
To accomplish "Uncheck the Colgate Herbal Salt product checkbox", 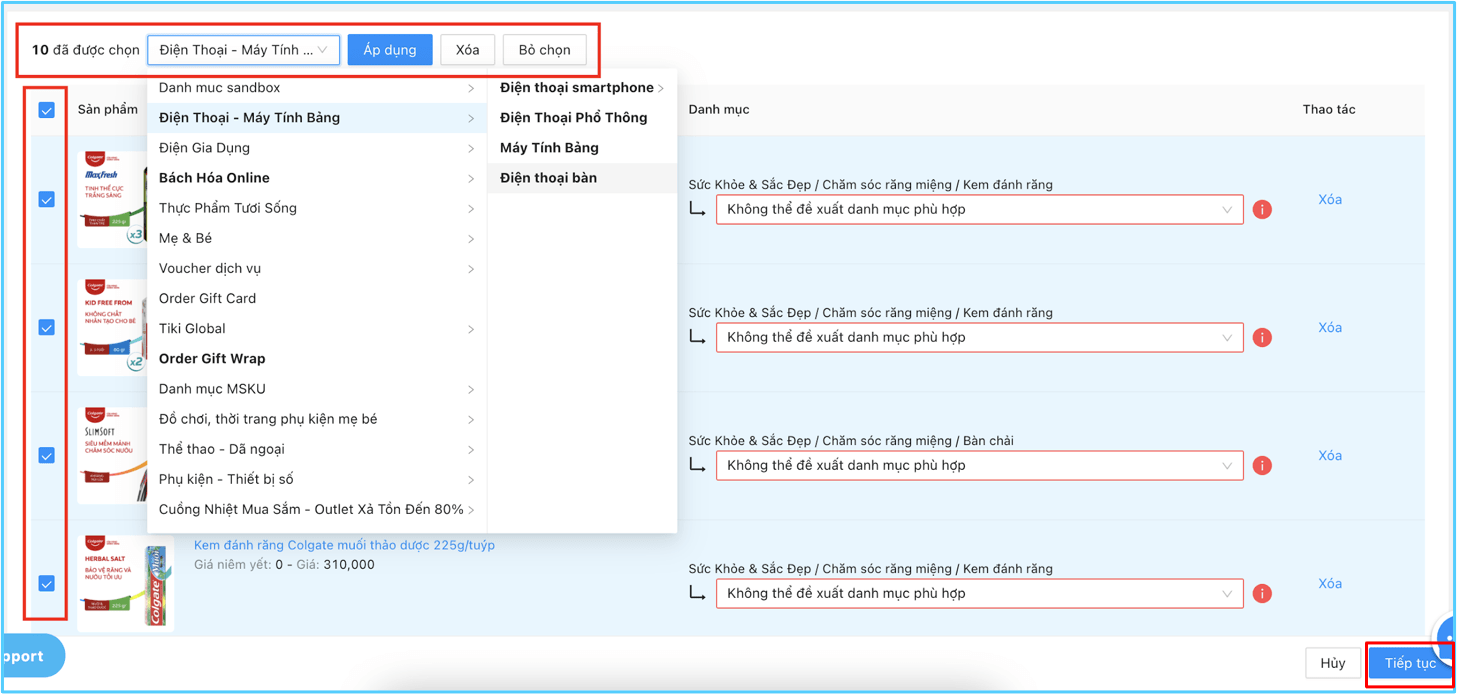I will (47, 583).
